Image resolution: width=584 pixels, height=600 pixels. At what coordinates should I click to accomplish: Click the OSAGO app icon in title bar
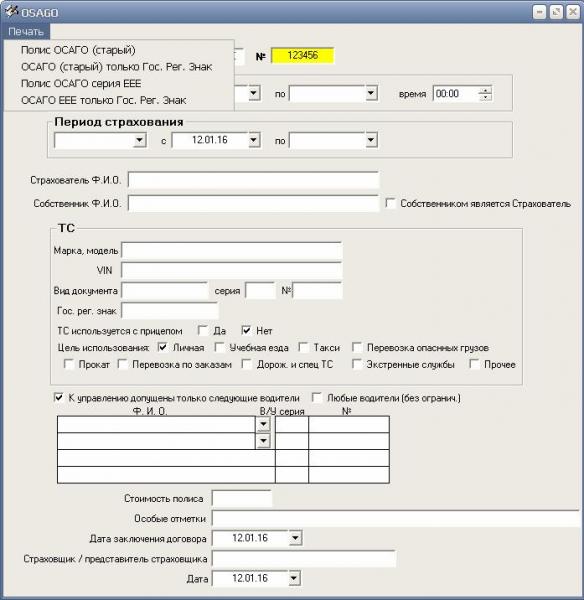coord(11,11)
